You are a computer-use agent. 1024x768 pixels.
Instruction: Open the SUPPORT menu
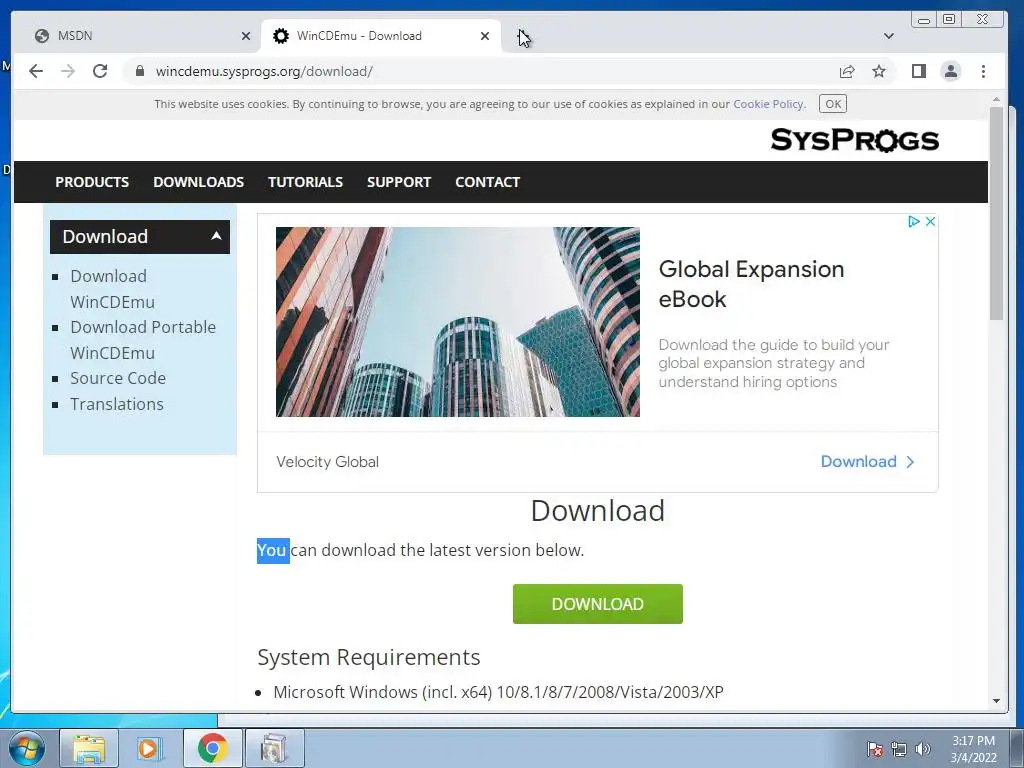399,182
